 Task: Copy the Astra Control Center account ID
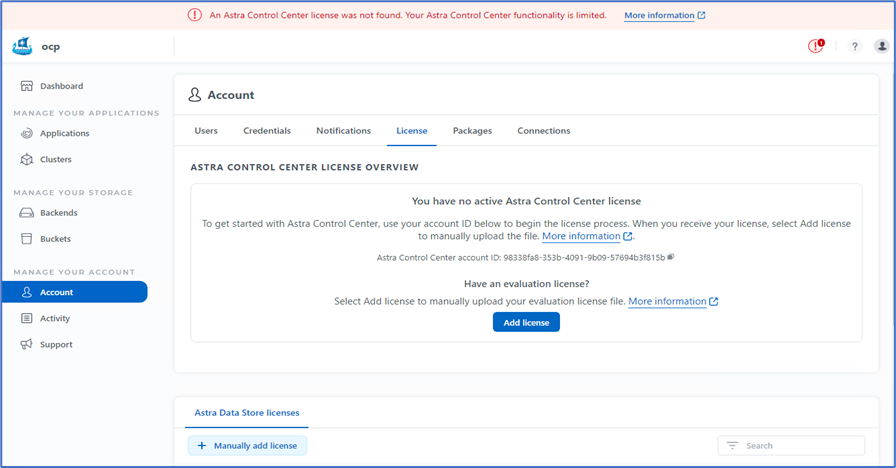671,257
